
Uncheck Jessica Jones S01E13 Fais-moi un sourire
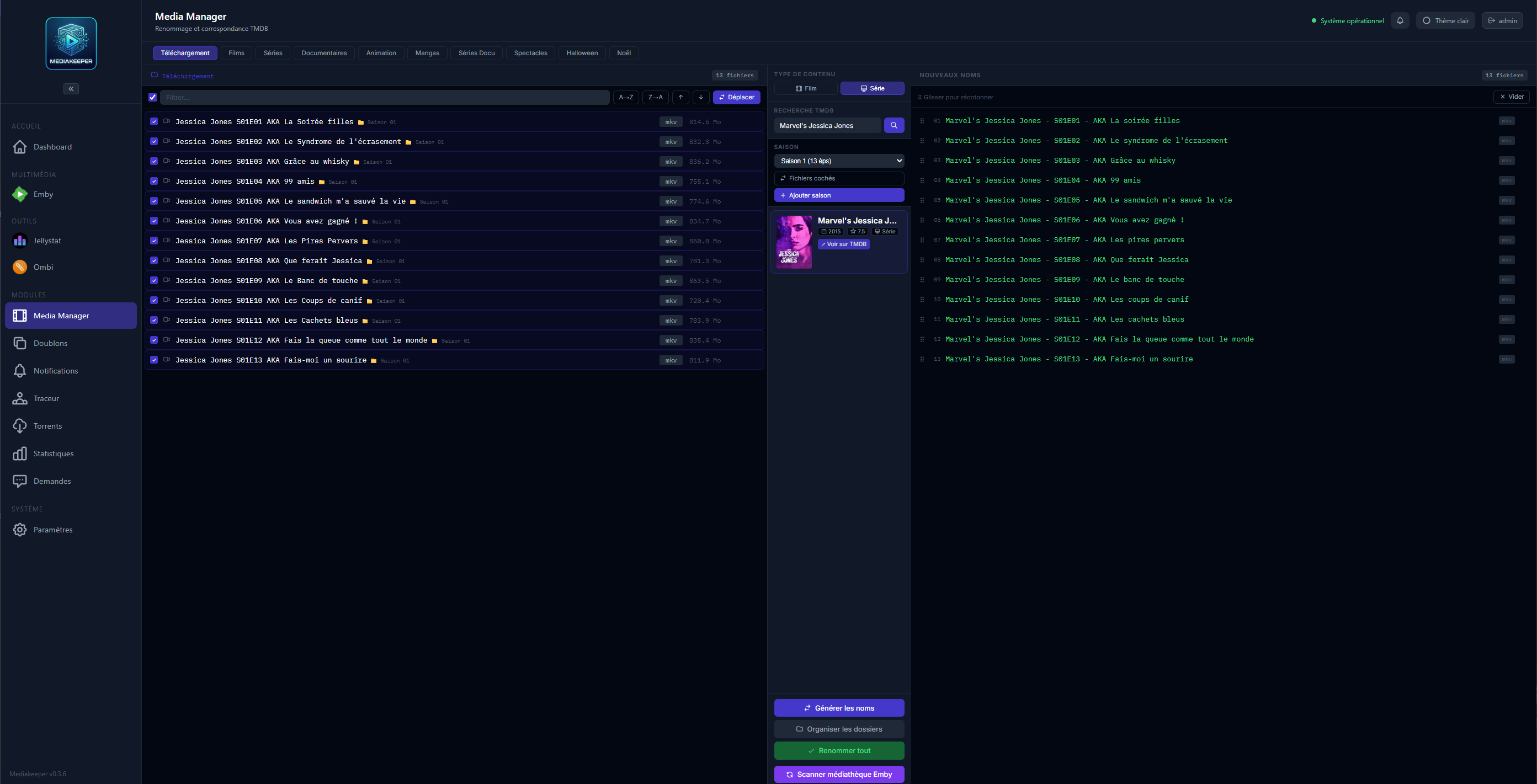pos(154,360)
